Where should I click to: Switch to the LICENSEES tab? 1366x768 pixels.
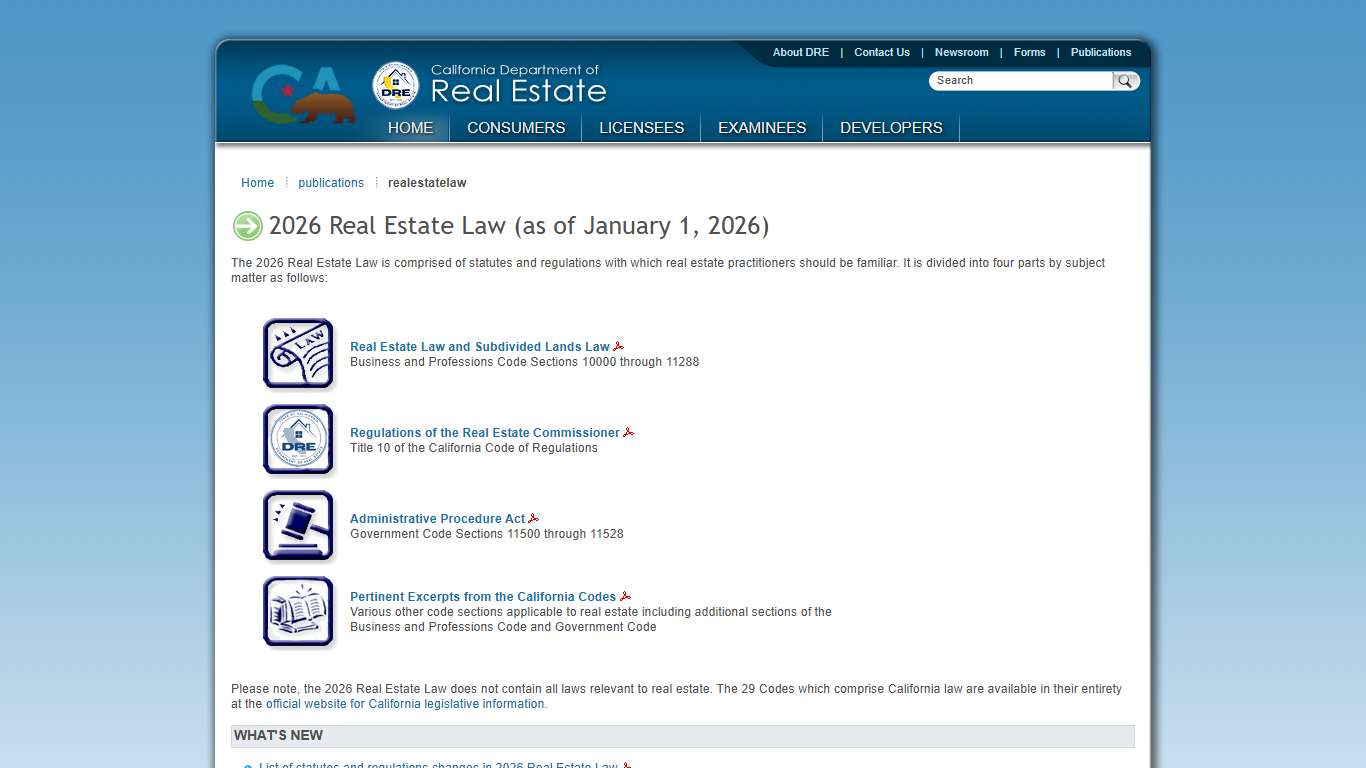tap(641, 128)
